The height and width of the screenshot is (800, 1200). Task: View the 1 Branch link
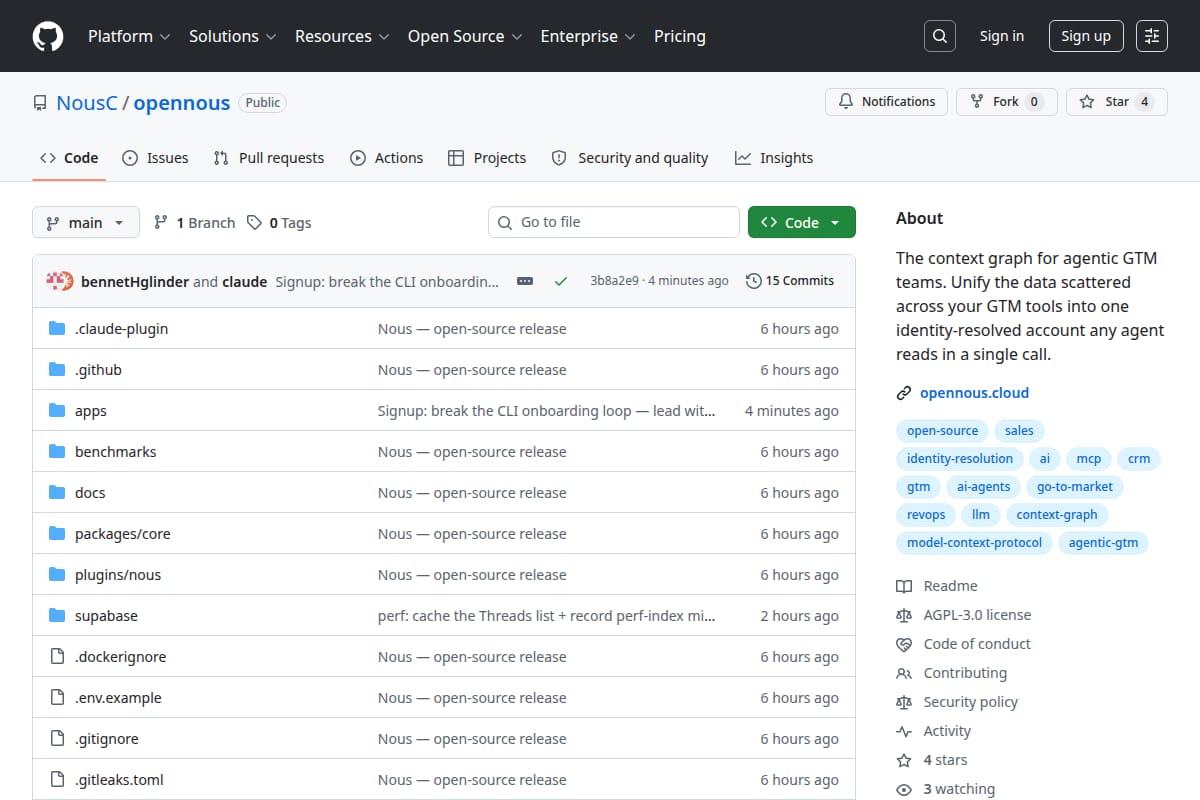pyautogui.click(x=194, y=223)
